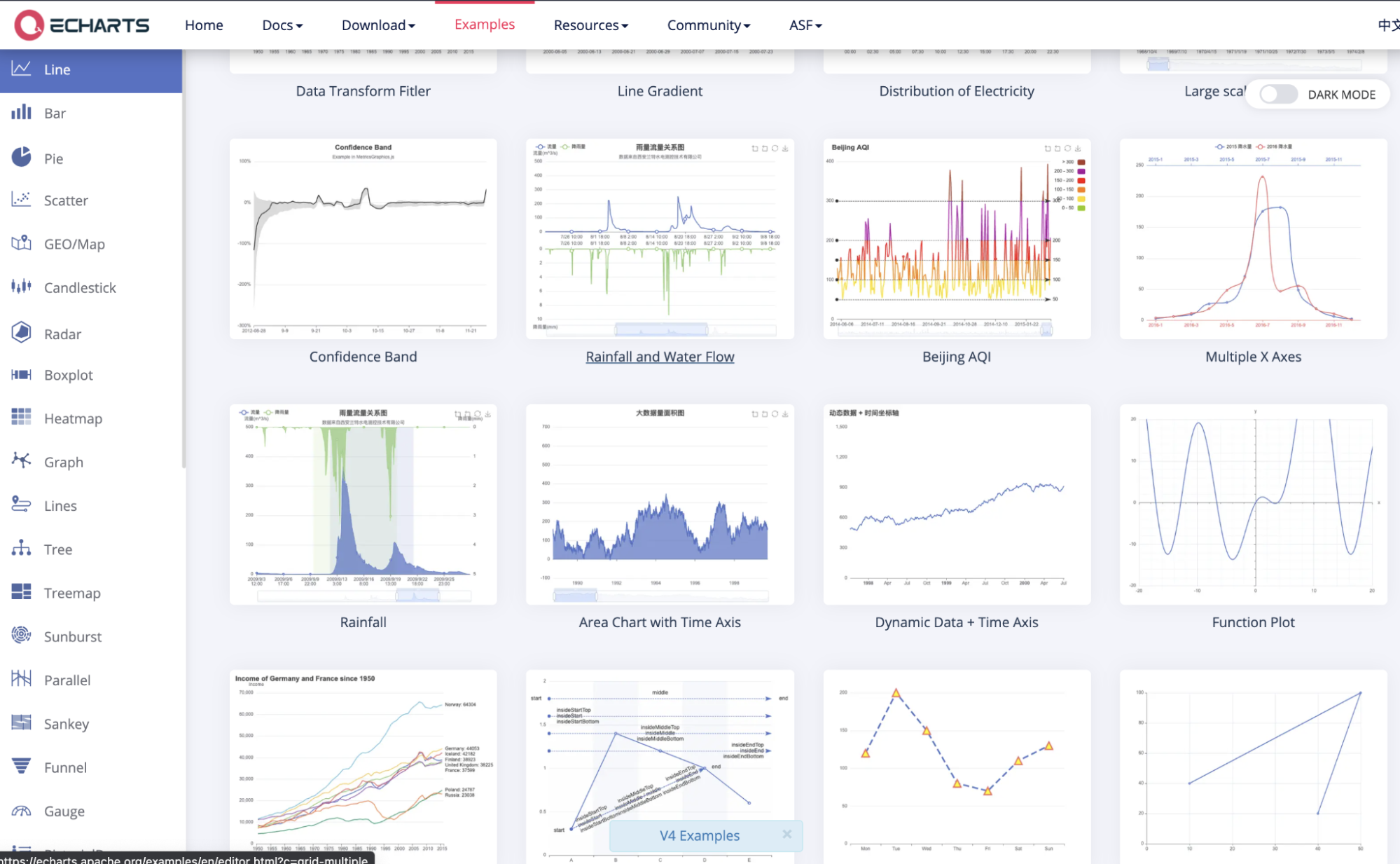1400x864 pixels.
Task: Open Area Chart with Time Axis title
Action: click(x=660, y=622)
